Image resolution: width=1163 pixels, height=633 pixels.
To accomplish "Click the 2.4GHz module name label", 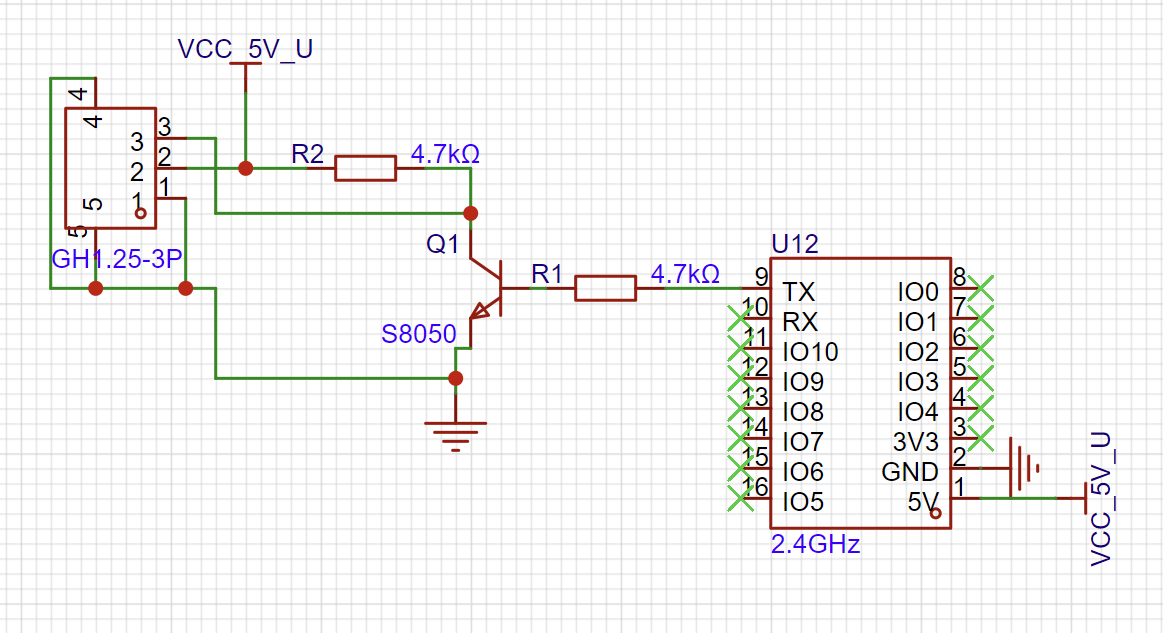I will [x=815, y=546].
